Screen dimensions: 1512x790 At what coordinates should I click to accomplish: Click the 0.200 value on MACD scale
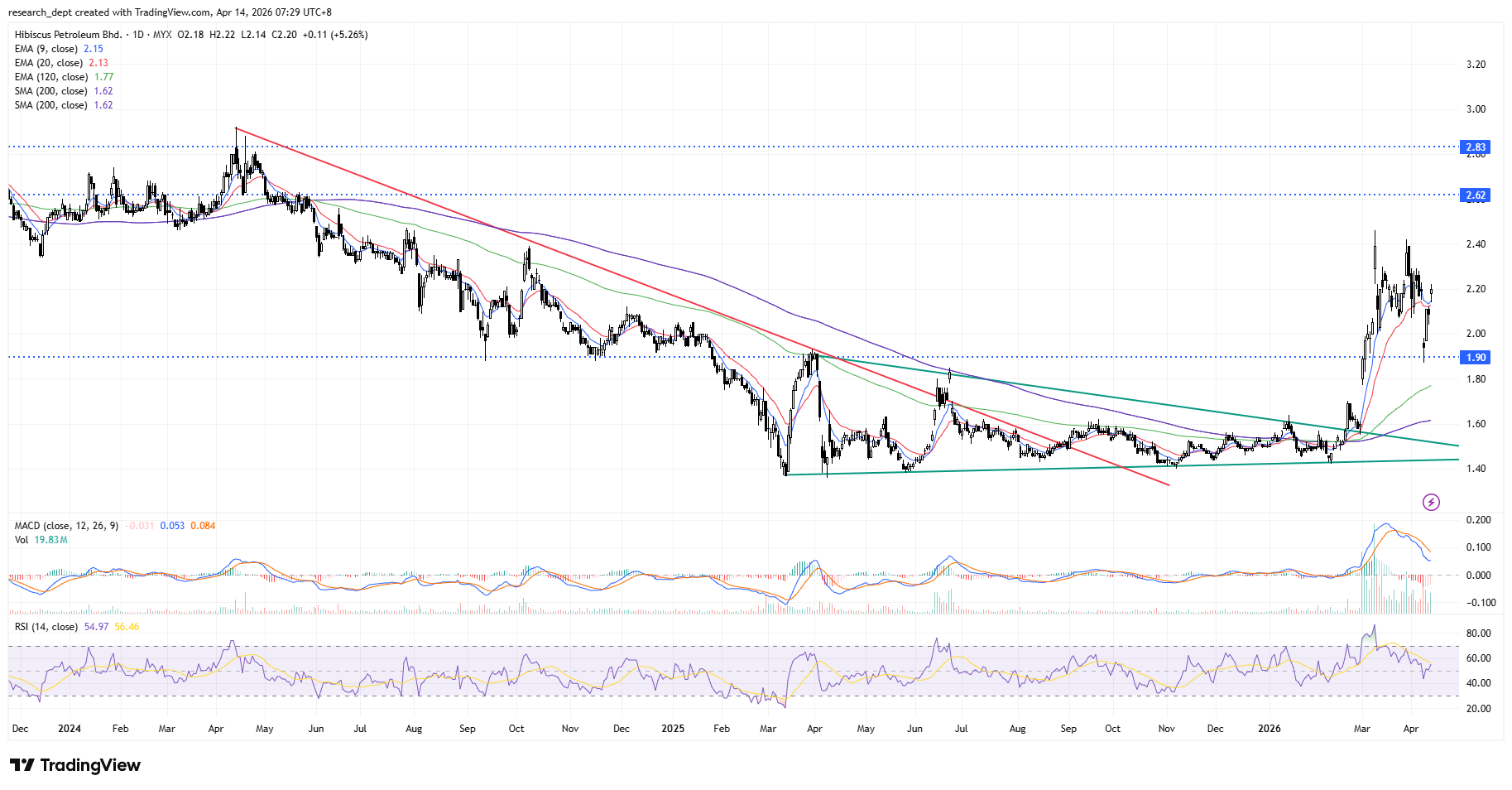[x=1478, y=520]
